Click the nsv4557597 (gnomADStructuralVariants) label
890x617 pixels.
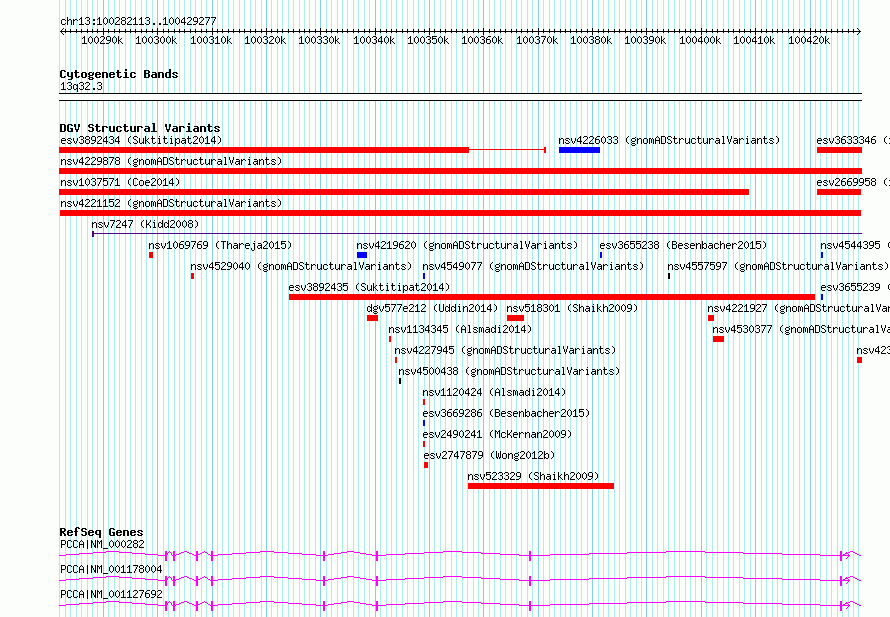pos(778,266)
